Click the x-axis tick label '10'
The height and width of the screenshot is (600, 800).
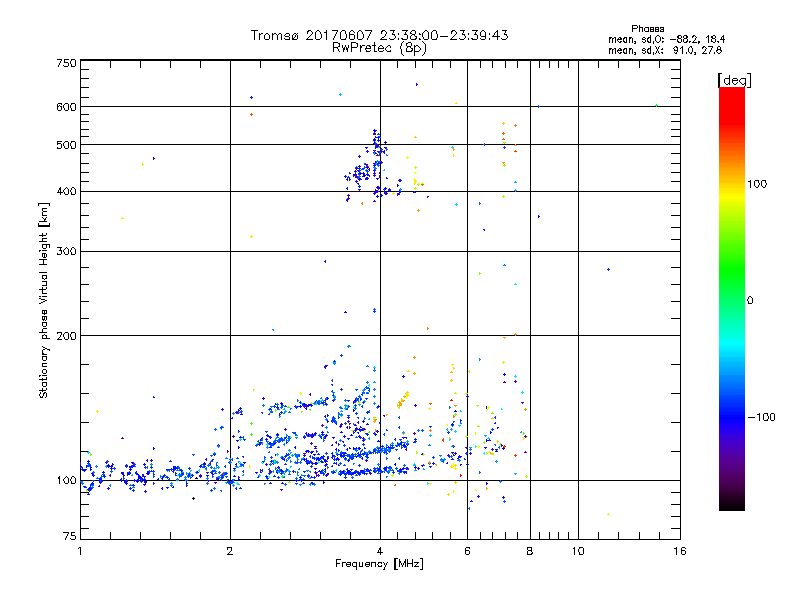click(x=578, y=551)
